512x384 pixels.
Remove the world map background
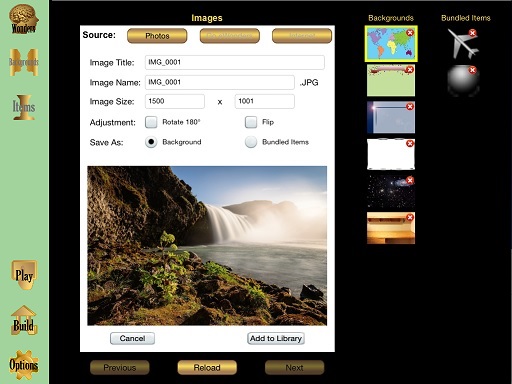tap(410, 32)
